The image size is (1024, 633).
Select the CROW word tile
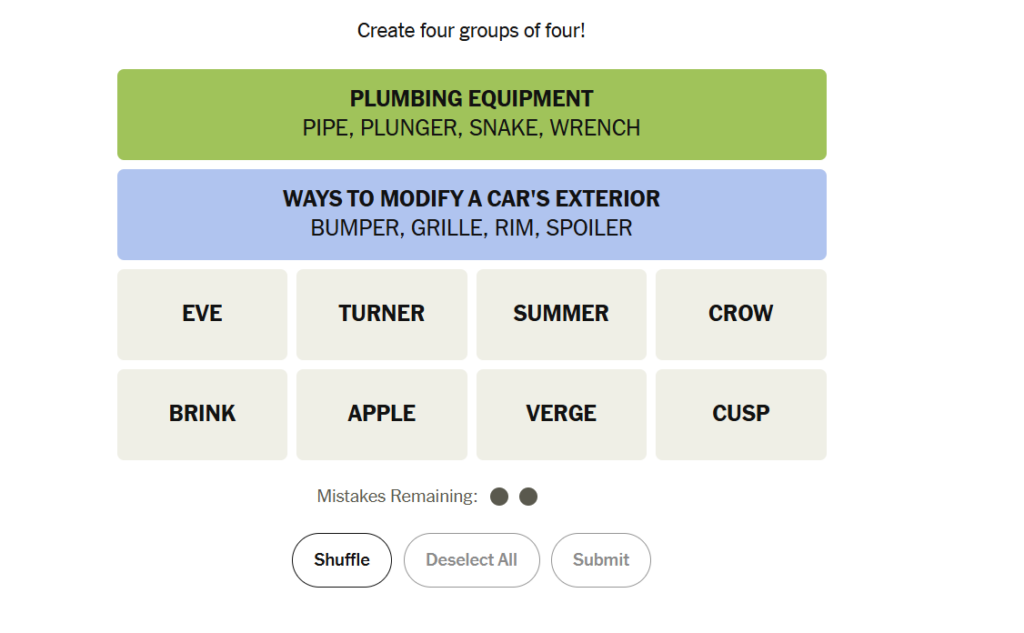click(x=741, y=314)
